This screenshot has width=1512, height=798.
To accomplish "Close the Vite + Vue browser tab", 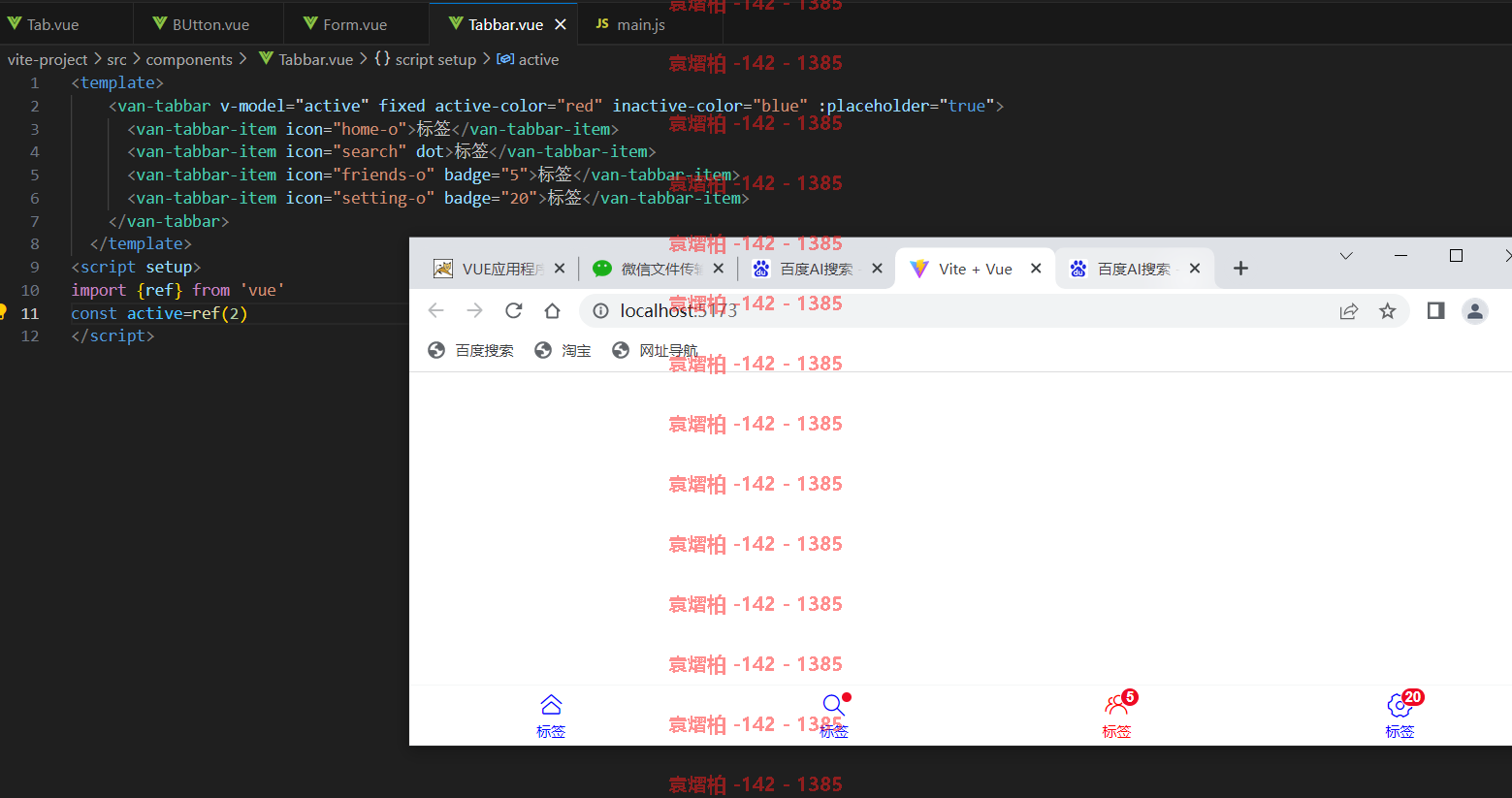I will (1036, 269).
